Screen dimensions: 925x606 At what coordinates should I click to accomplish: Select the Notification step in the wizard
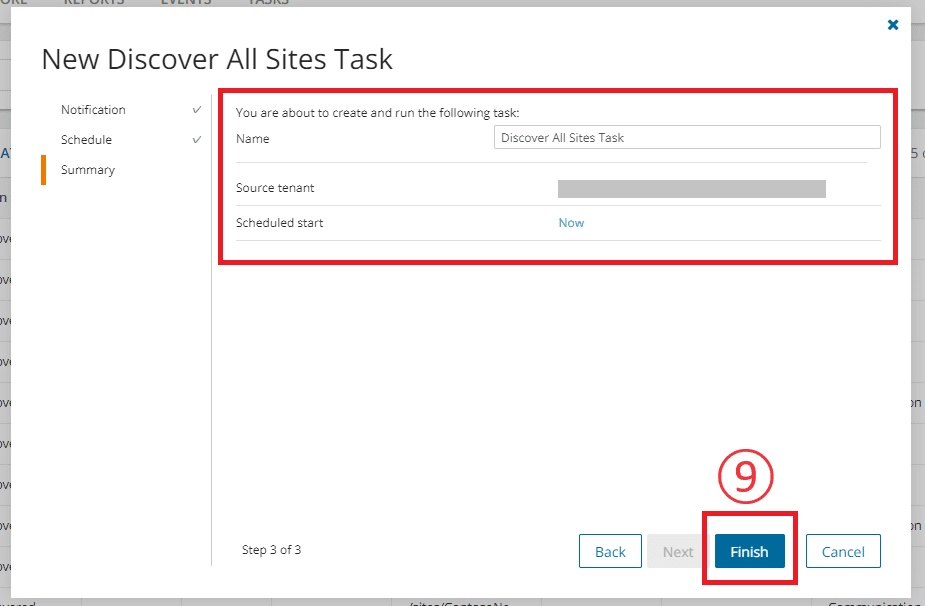[x=93, y=109]
